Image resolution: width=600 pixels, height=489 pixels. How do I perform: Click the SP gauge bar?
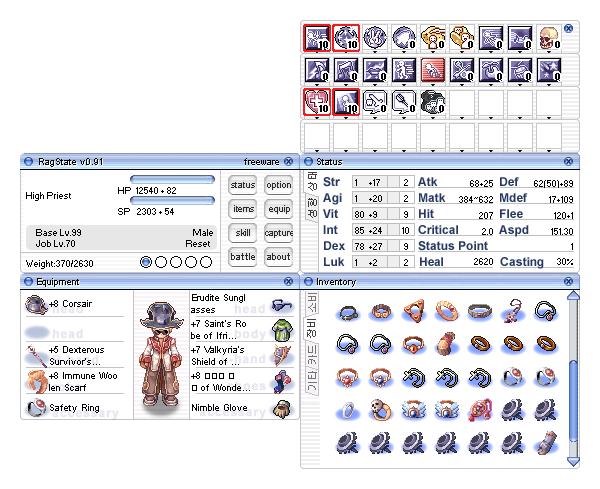[x=173, y=200]
